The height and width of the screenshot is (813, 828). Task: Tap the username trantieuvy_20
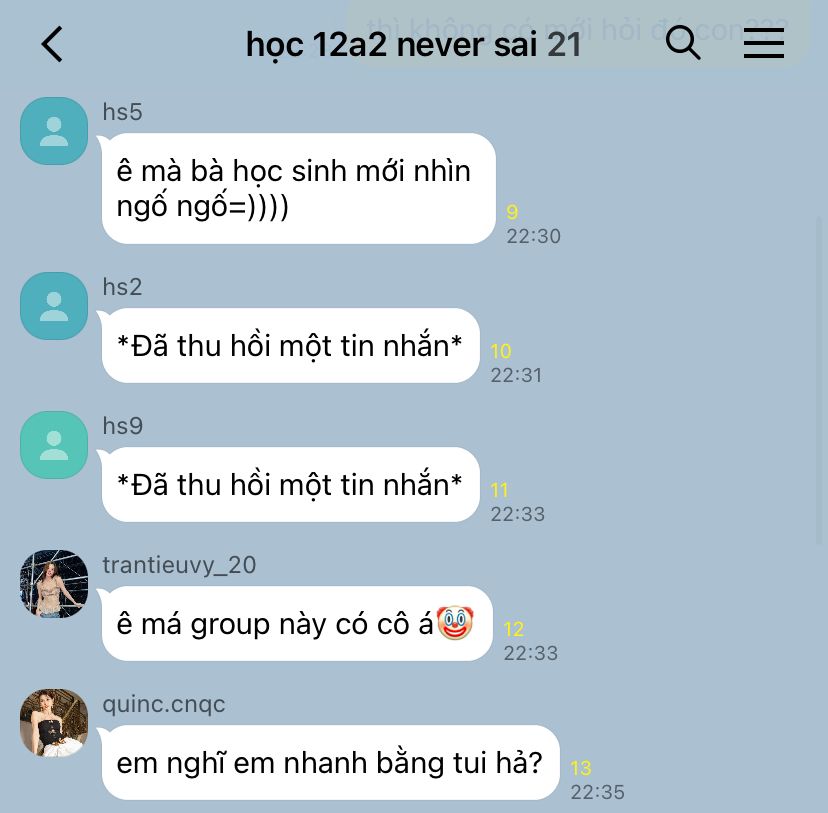[x=180, y=565]
